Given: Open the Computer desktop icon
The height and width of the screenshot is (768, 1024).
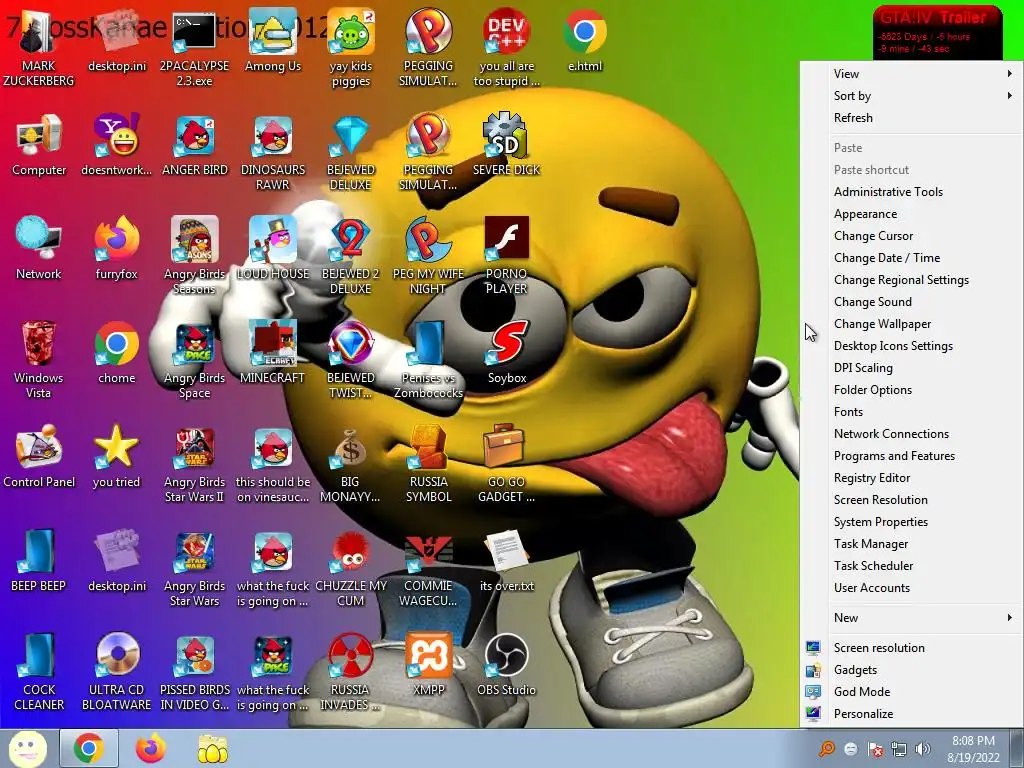Looking at the screenshot, I should (x=39, y=145).
